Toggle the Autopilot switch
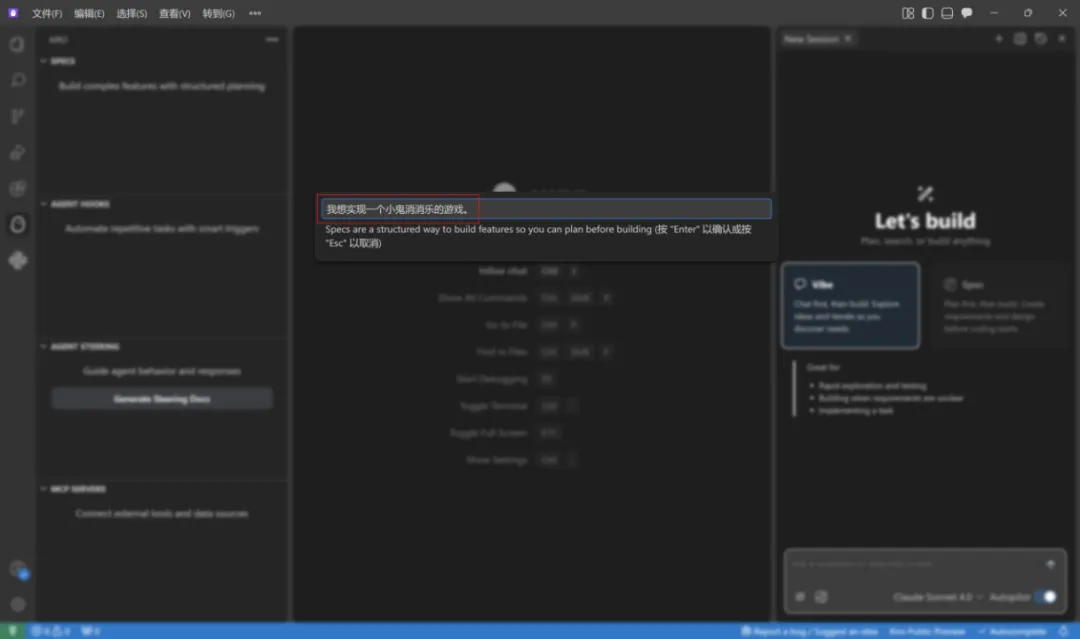Screen dimensions: 1080x639 coord(1045,597)
